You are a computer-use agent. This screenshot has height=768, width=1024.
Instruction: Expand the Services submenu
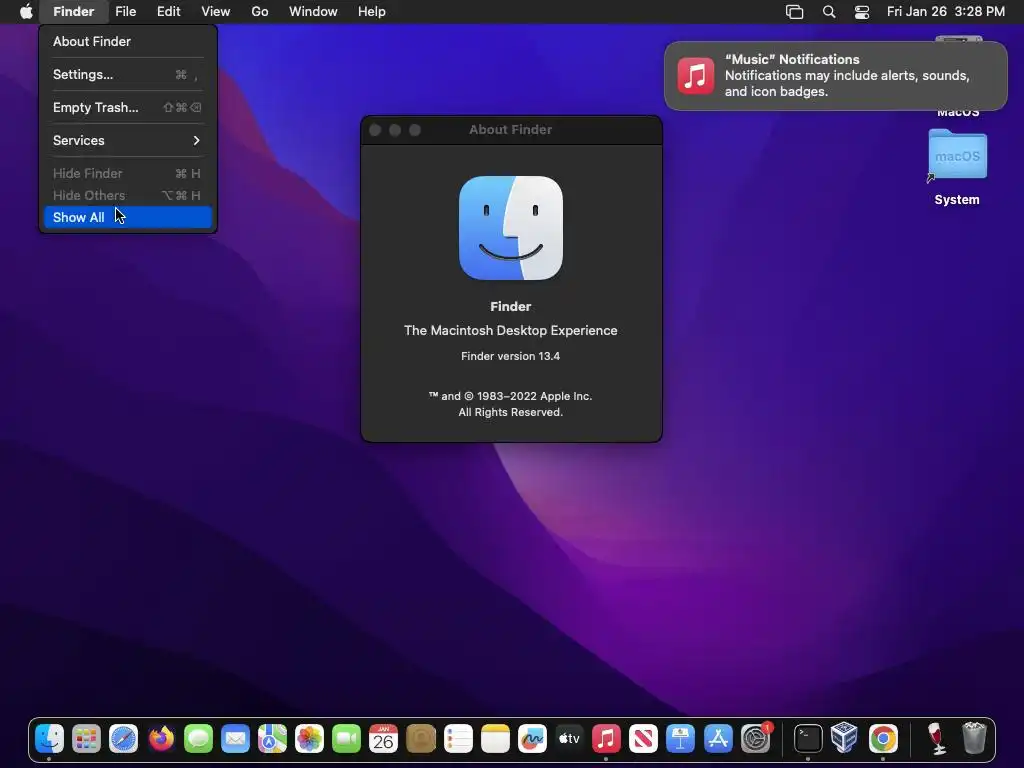tap(127, 140)
